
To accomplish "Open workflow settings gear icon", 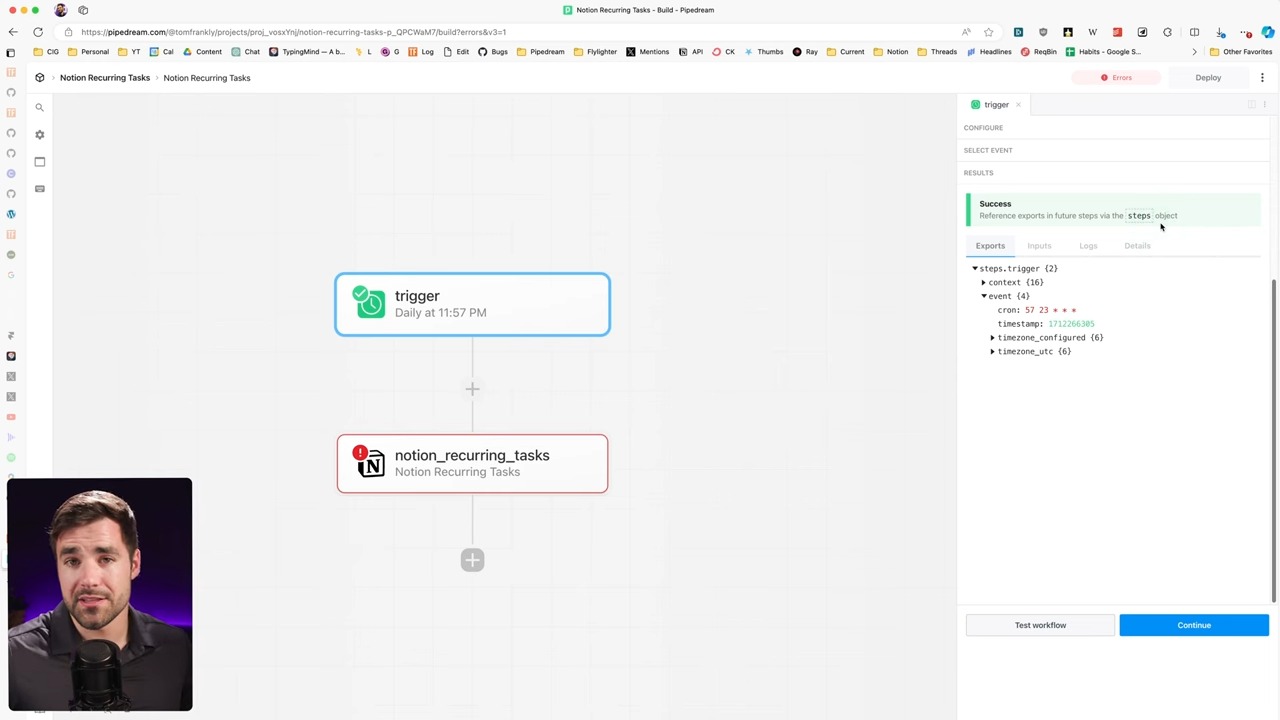I will click(x=40, y=135).
